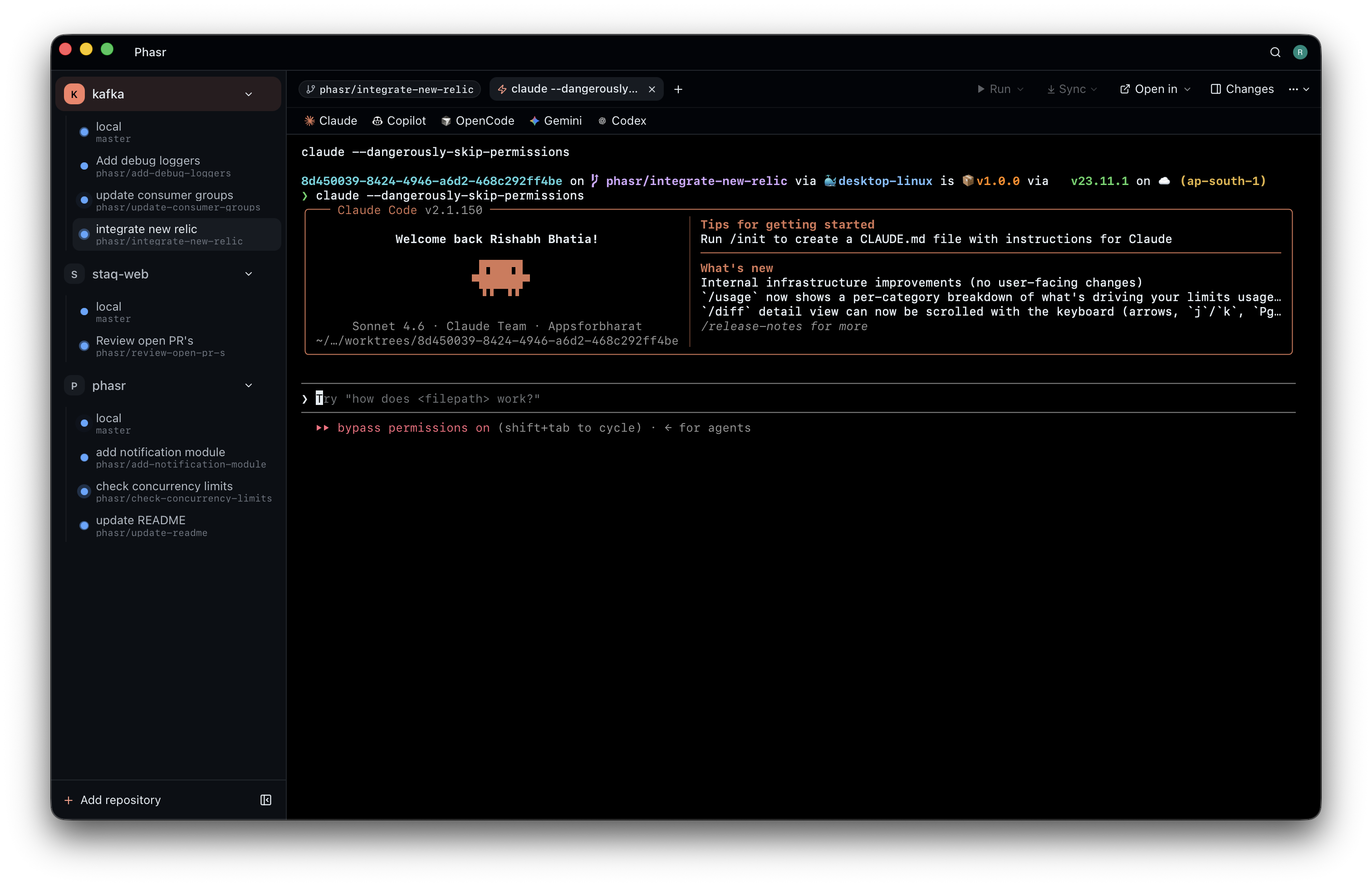Open staq-web local master workspace
This screenshot has height=887, width=1372.
click(x=176, y=312)
